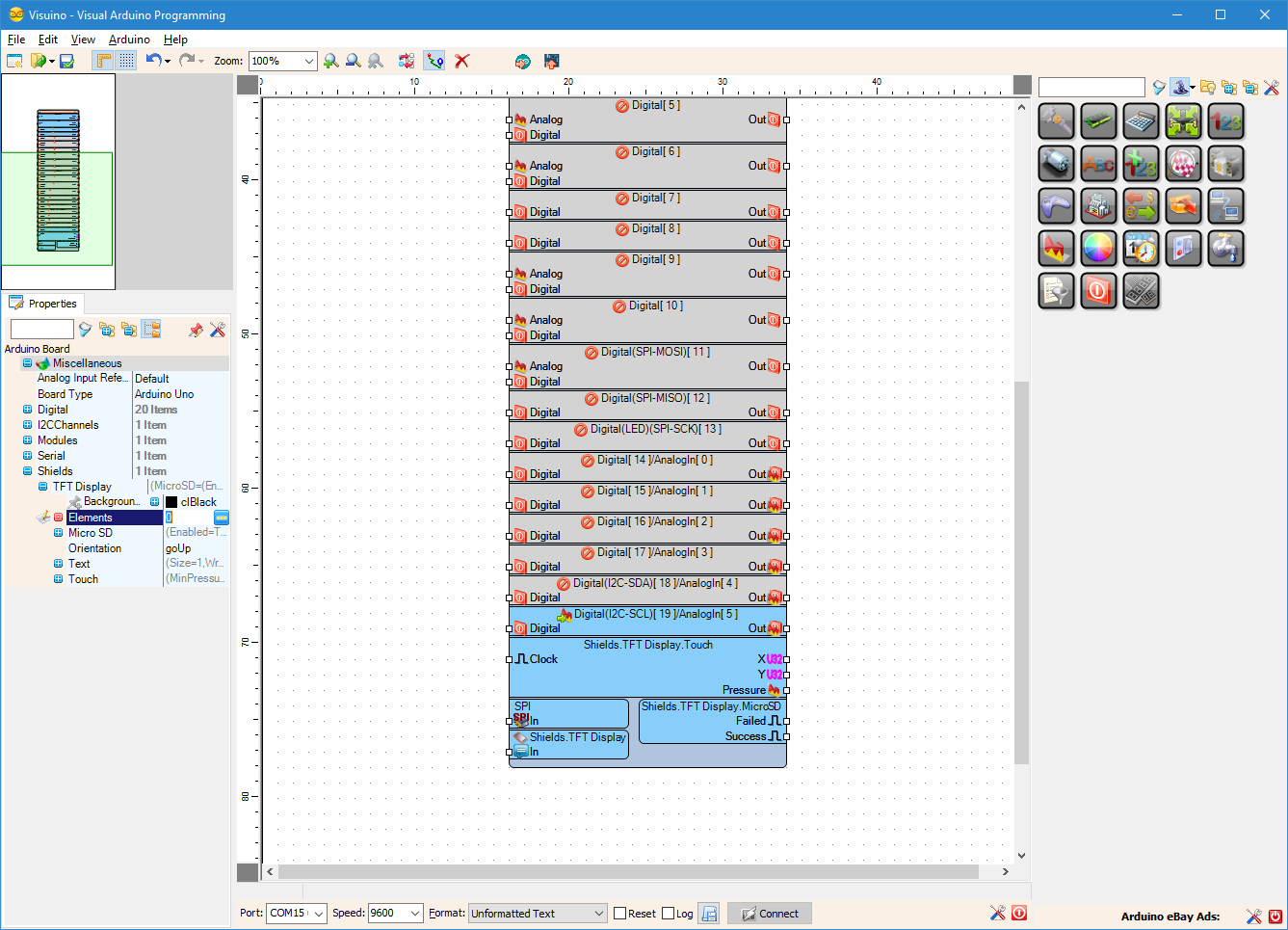
Task: Click the red X delete toolbar icon
Action: pos(462,60)
